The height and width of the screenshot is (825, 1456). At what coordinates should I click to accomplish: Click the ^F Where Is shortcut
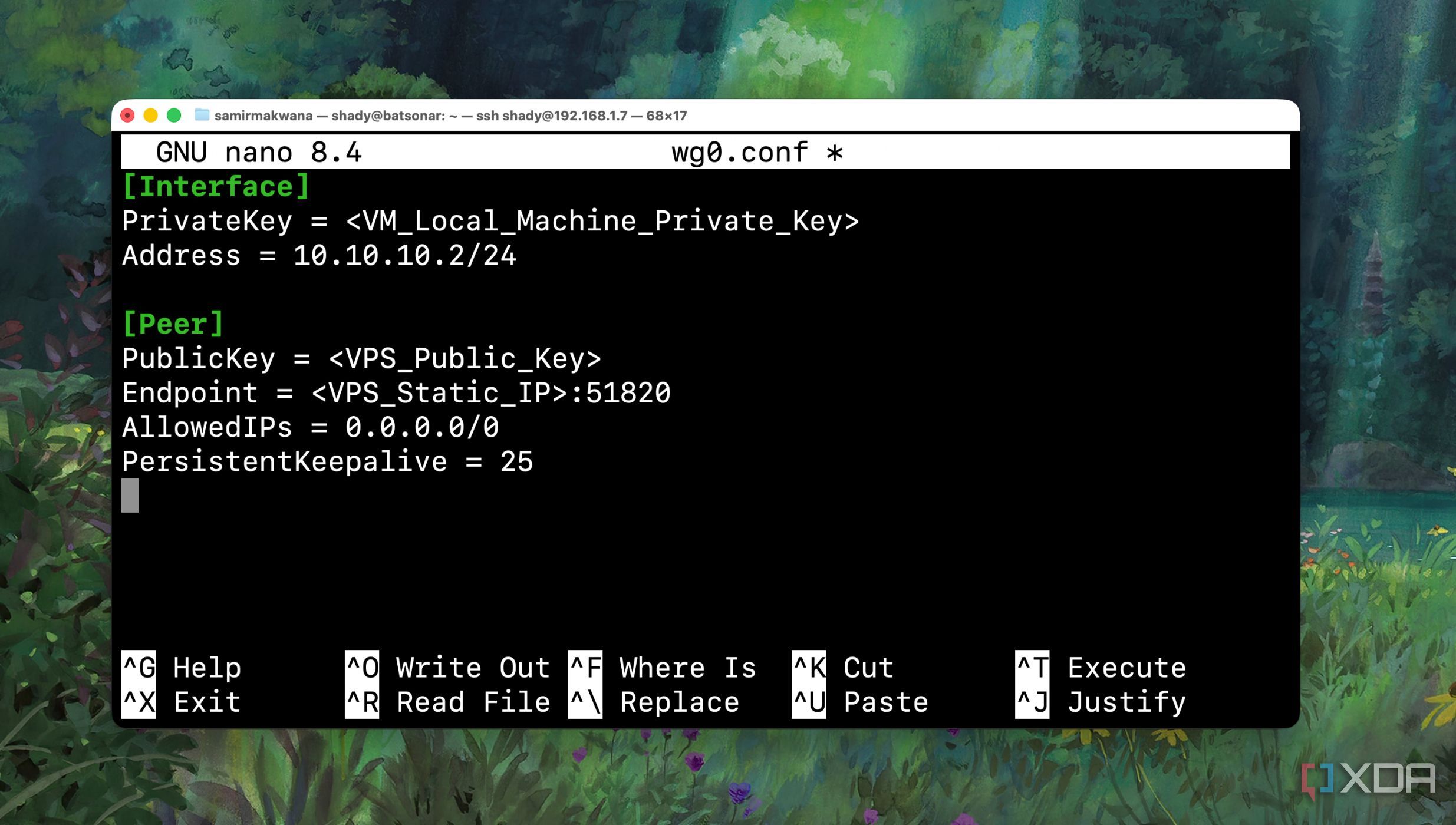tap(662, 668)
